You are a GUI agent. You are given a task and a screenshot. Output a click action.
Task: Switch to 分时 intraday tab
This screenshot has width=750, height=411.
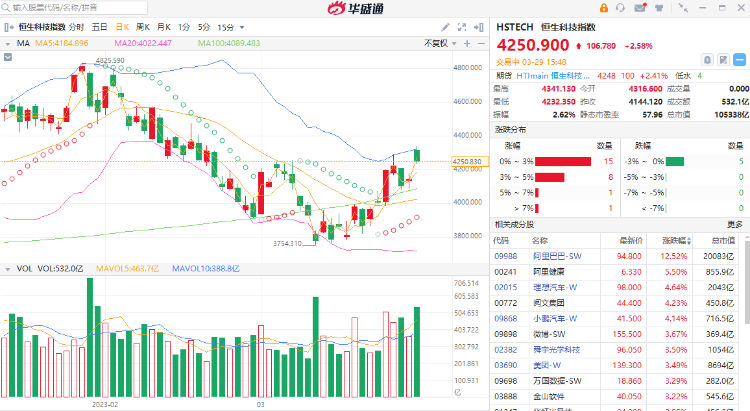(x=77, y=27)
